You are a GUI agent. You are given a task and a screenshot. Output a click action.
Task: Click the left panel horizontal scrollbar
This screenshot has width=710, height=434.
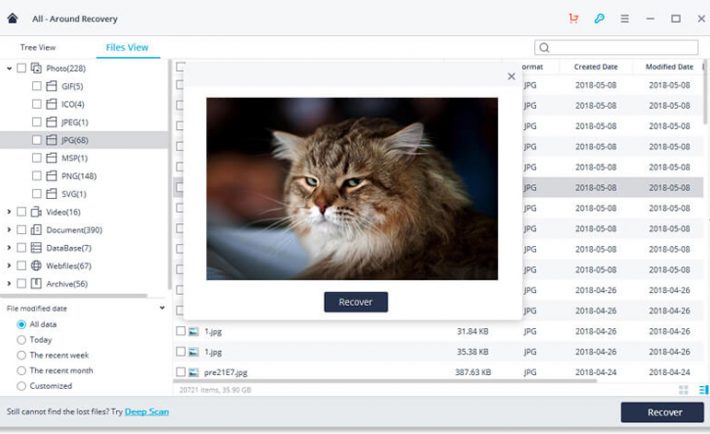coord(74,296)
